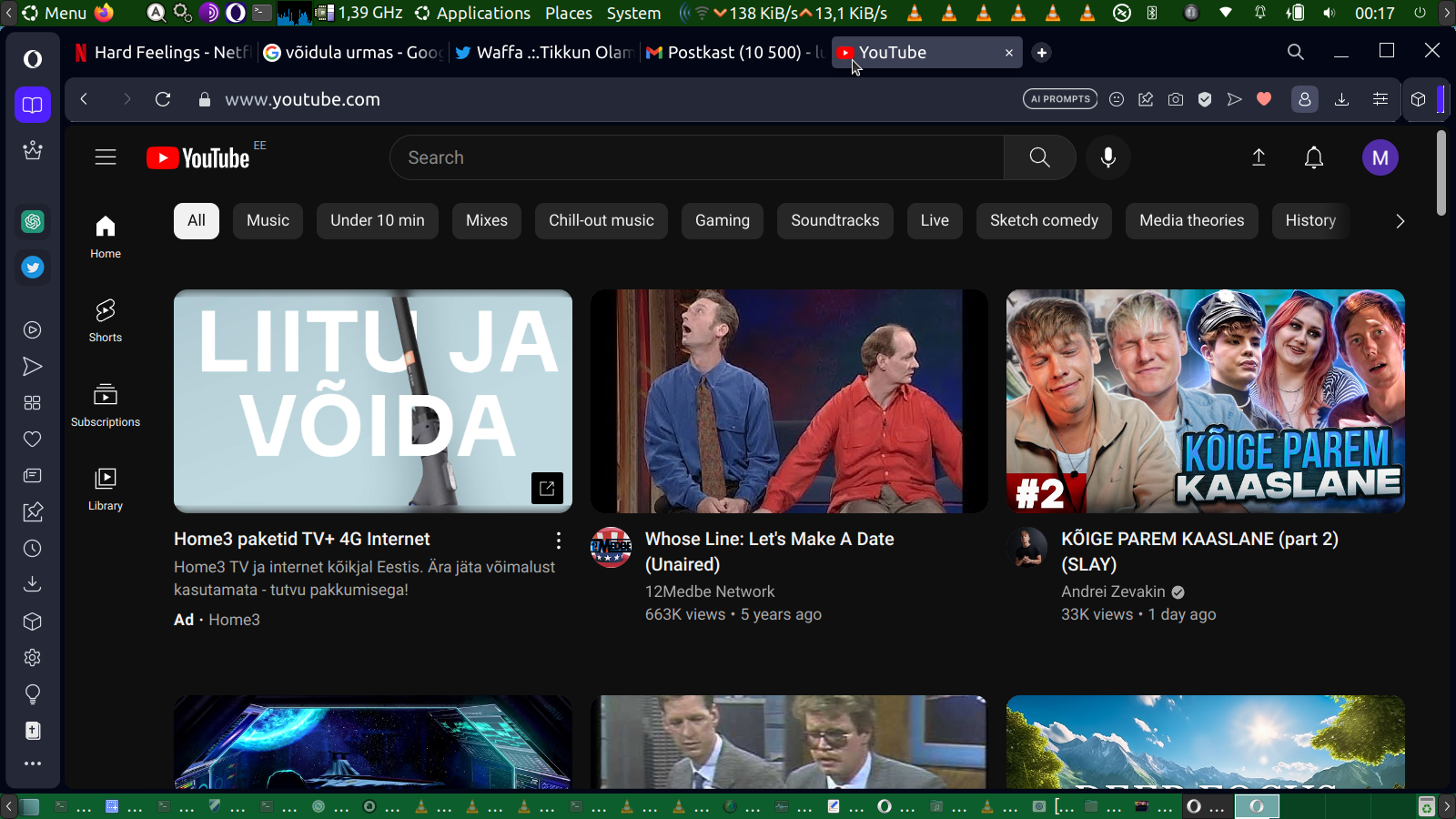Screen dimensions: 1456x819
Task: Open the YouTube upload/create icon
Action: [x=1259, y=157]
